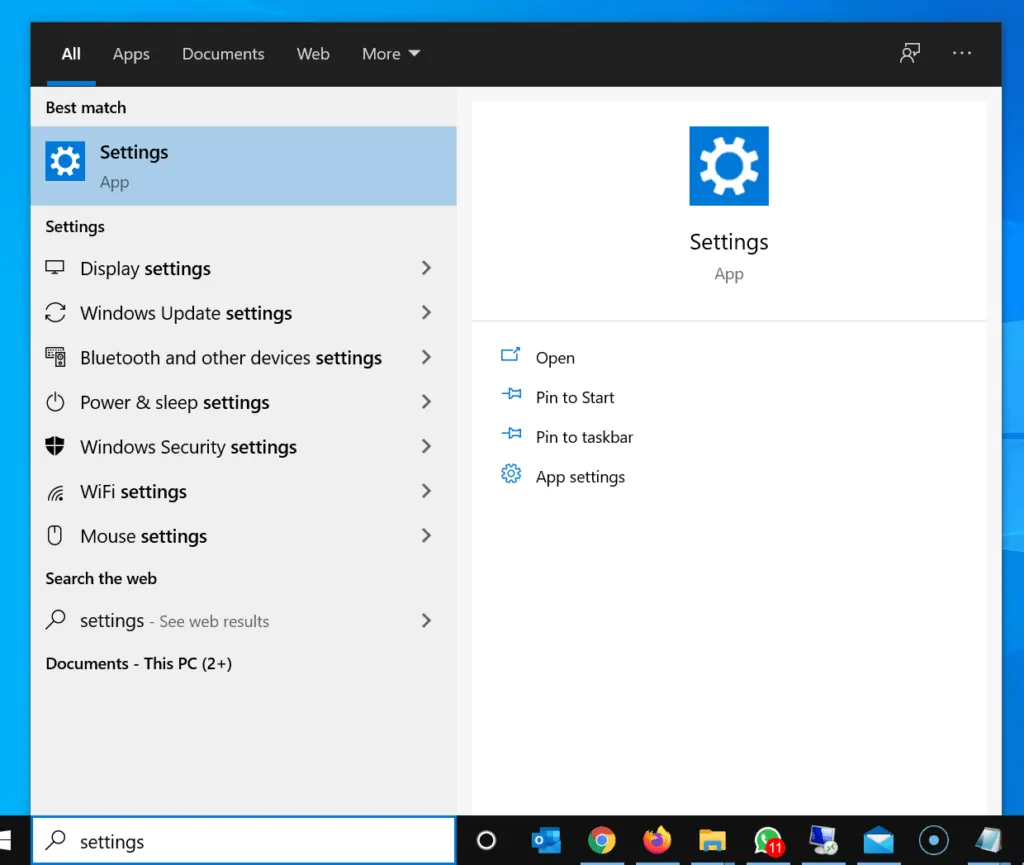Click the large Settings gear icon preview
The image size is (1024, 865).
tap(728, 166)
